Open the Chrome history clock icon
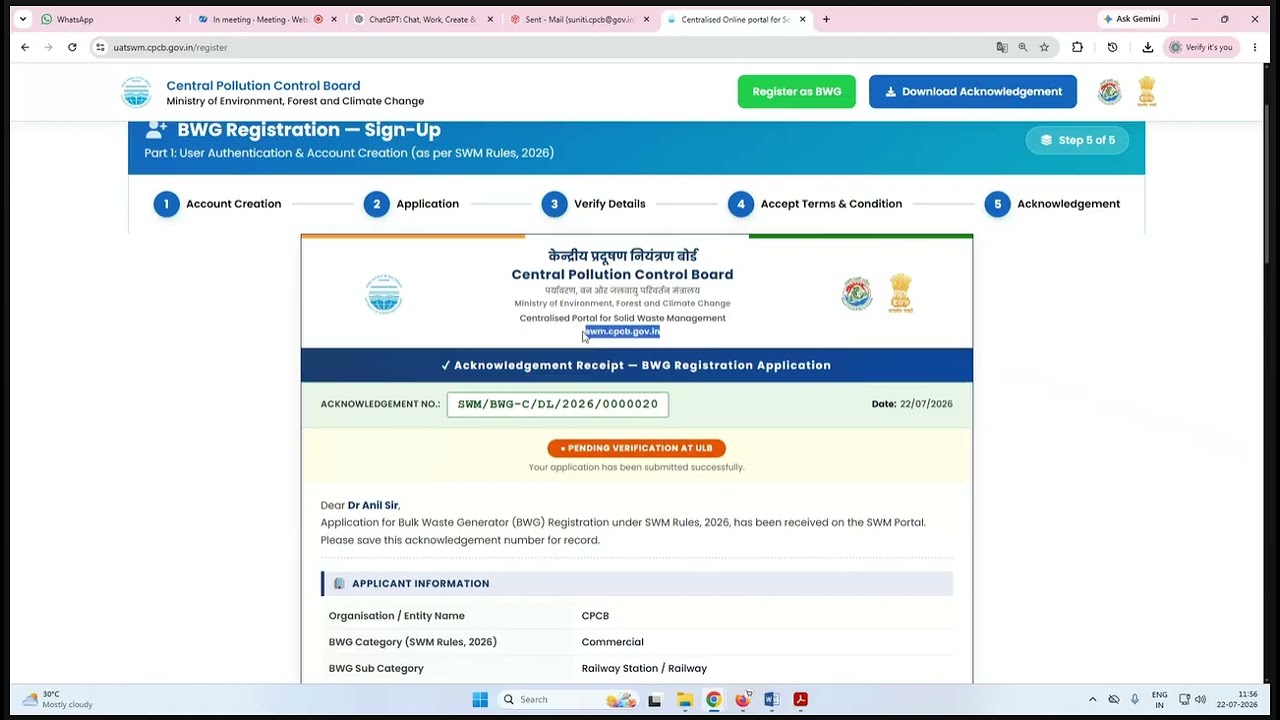This screenshot has width=1280, height=720. (x=1112, y=47)
